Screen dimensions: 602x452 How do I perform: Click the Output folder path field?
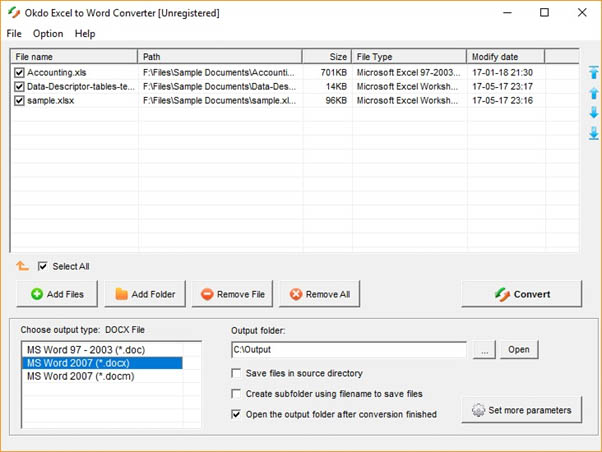[349, 350]
